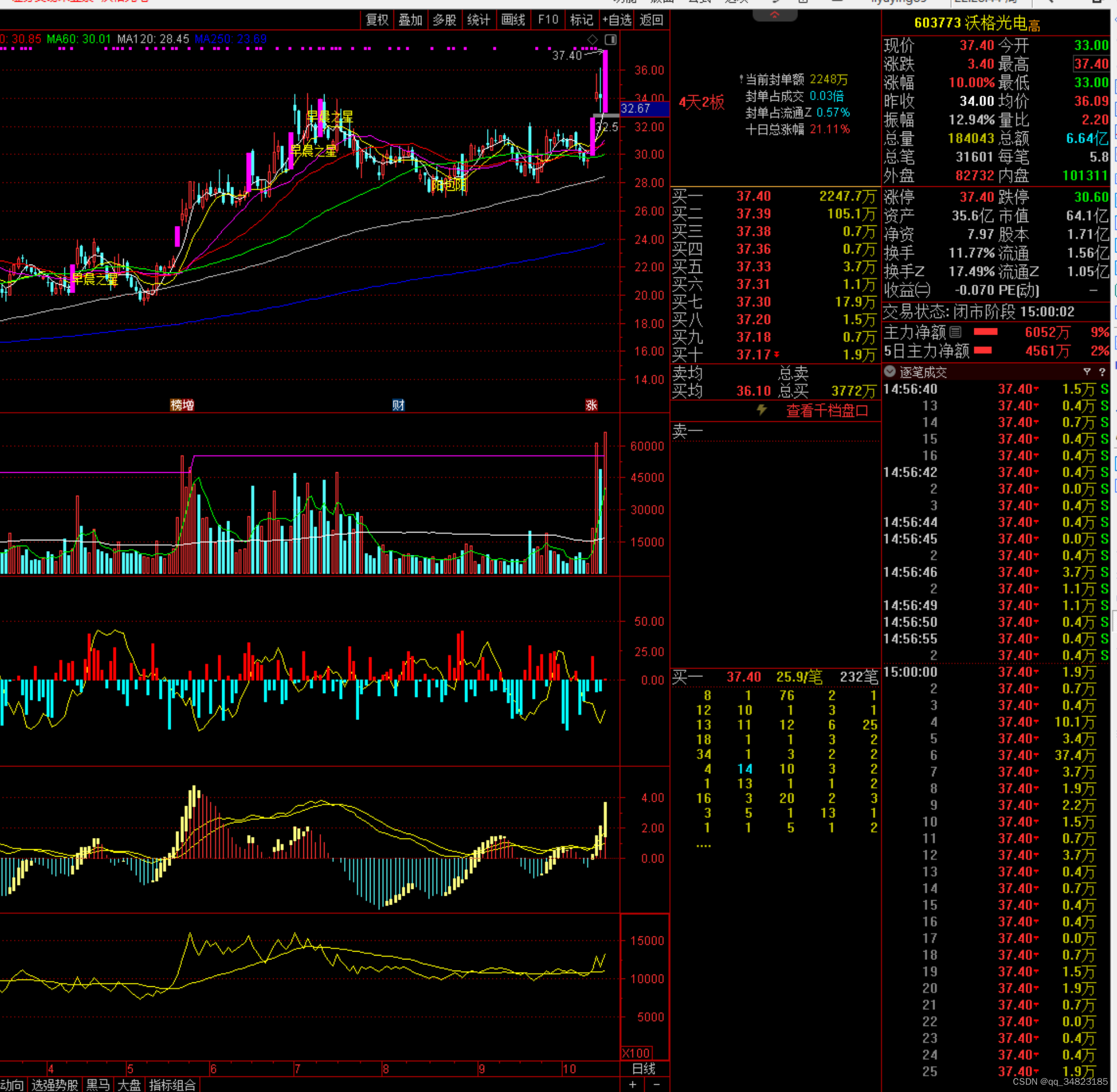This screenshot has height=1092, width=1117.
Task: Zoom out chart with minus button
Action: coord(657,1084)
